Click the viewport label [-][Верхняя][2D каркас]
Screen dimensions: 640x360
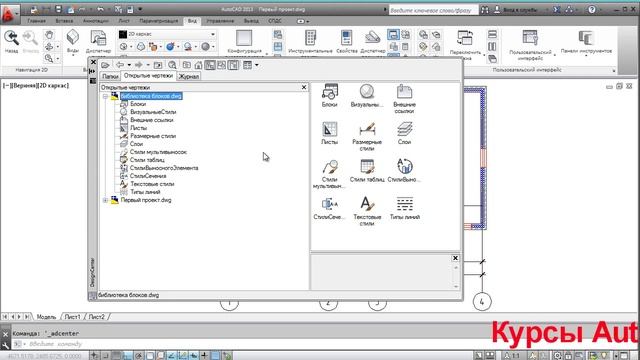(36, 86)
